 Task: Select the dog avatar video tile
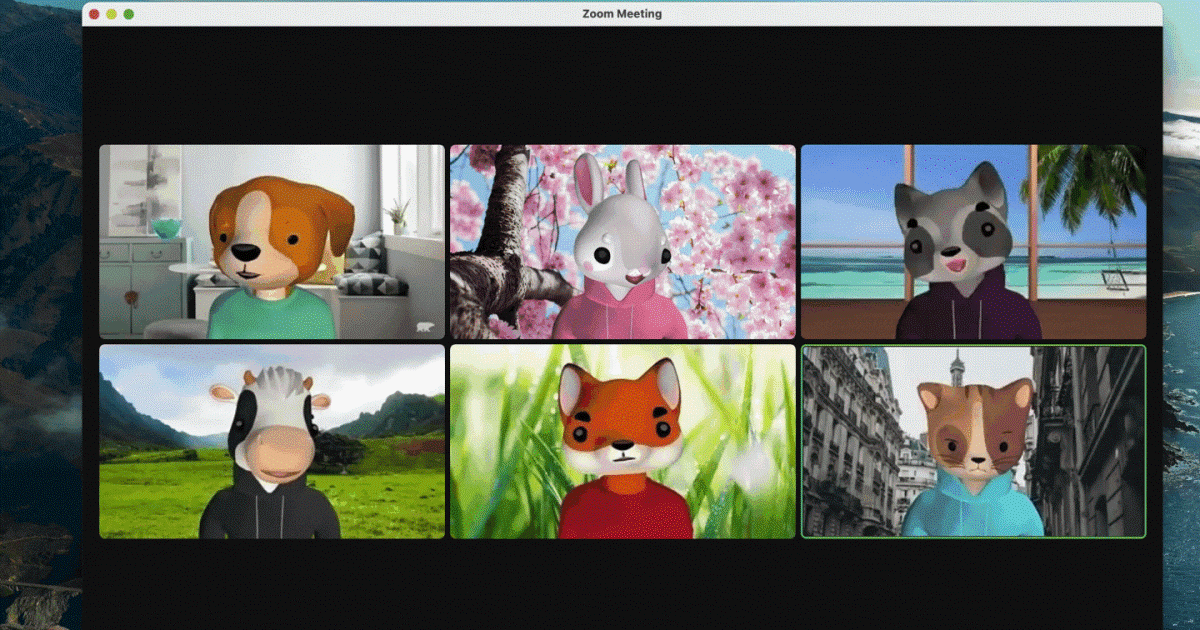[x=272, y=242]
